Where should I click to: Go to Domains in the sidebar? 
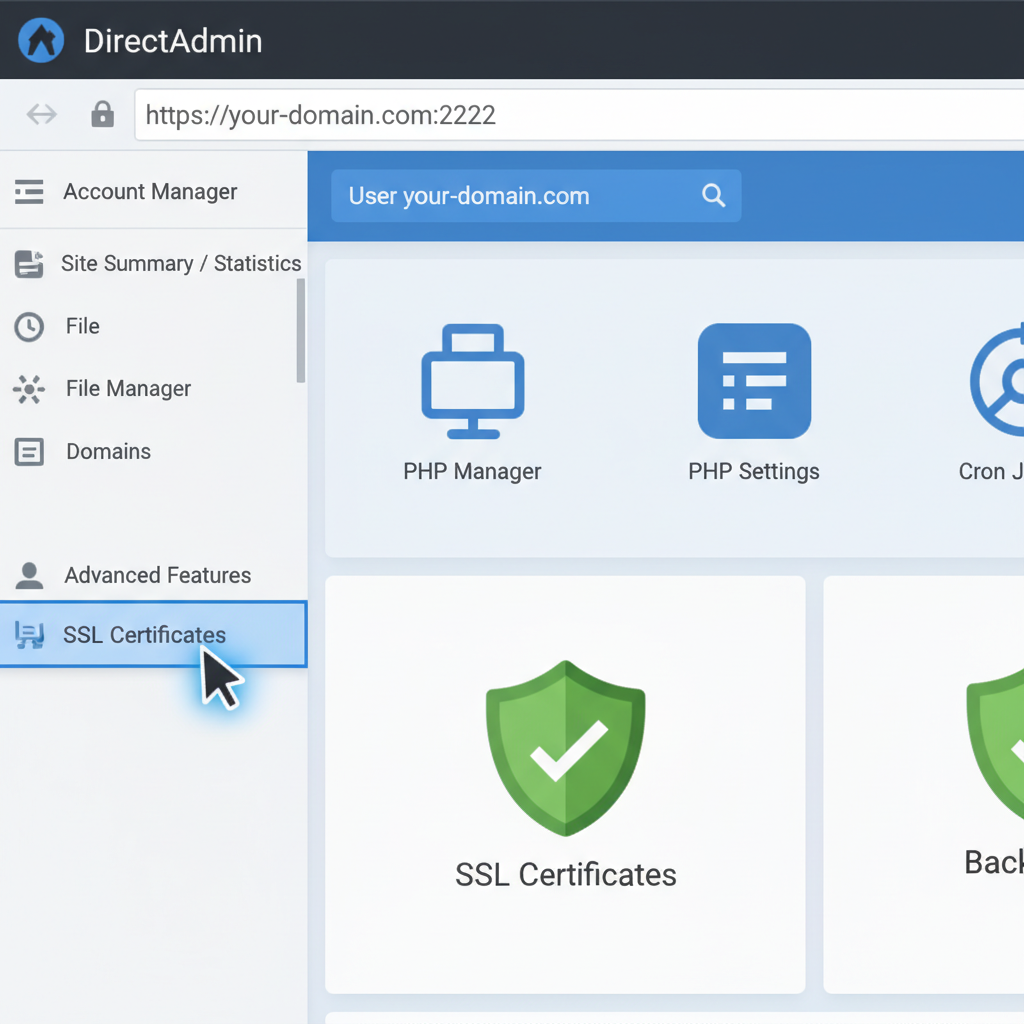click(108, 452)
